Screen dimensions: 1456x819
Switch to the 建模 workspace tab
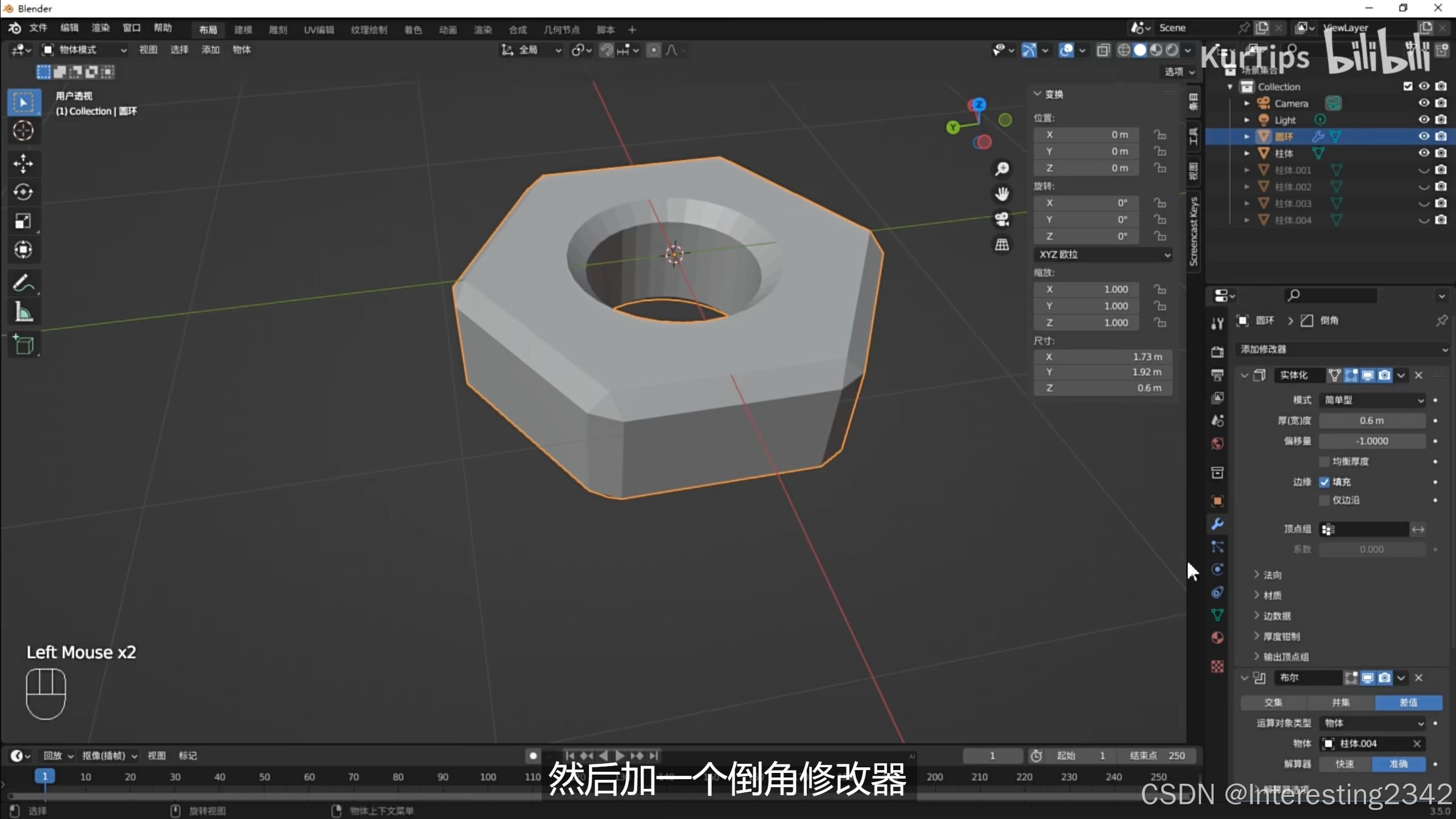click(x=243, y=30)
